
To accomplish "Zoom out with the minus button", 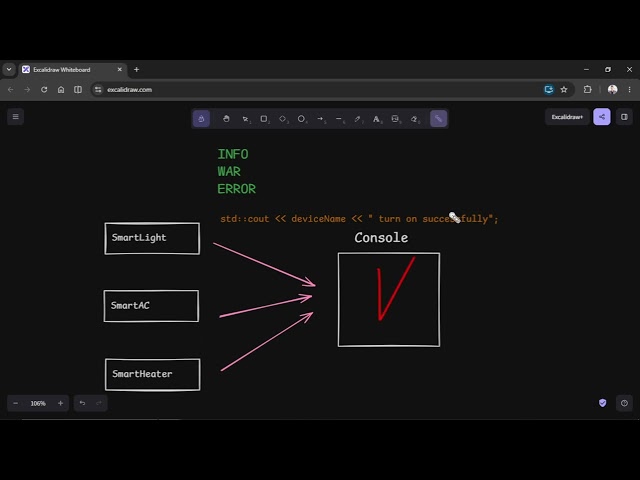I will pos(16,403).
